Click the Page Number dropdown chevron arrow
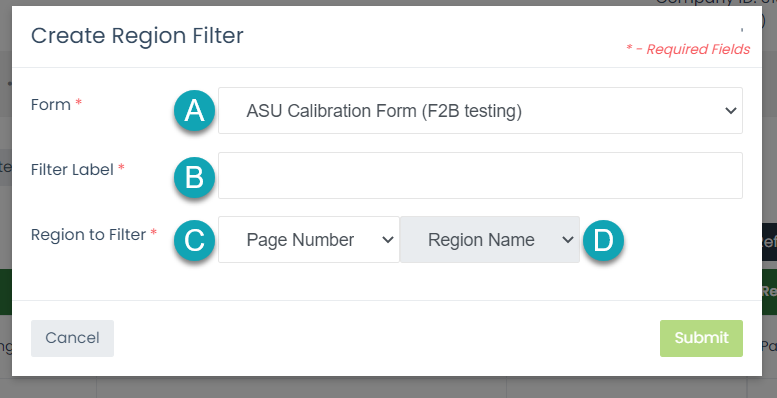Screen dimensions: 777x398 388,240
